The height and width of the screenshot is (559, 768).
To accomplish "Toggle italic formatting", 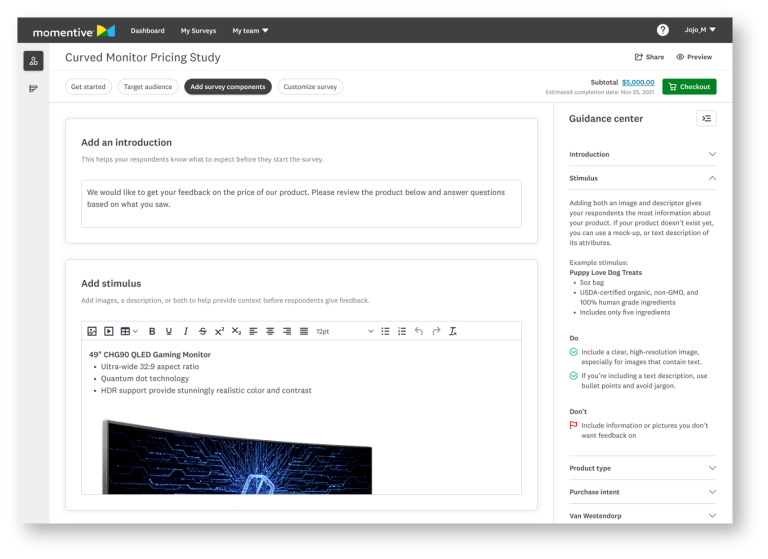I will [x=186, y=332].
